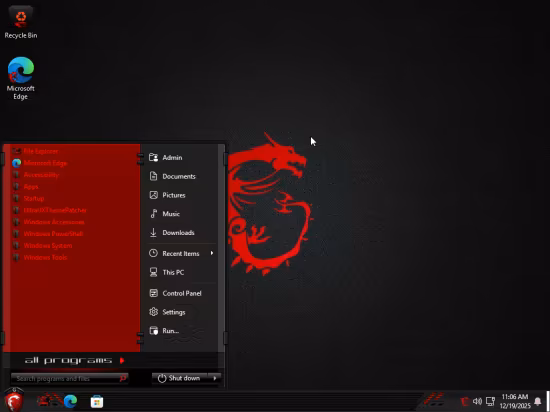The height and width of the screenshot is (412, 550).
Task: Click the Pictures image icon
Action: (x=154, y=195)
